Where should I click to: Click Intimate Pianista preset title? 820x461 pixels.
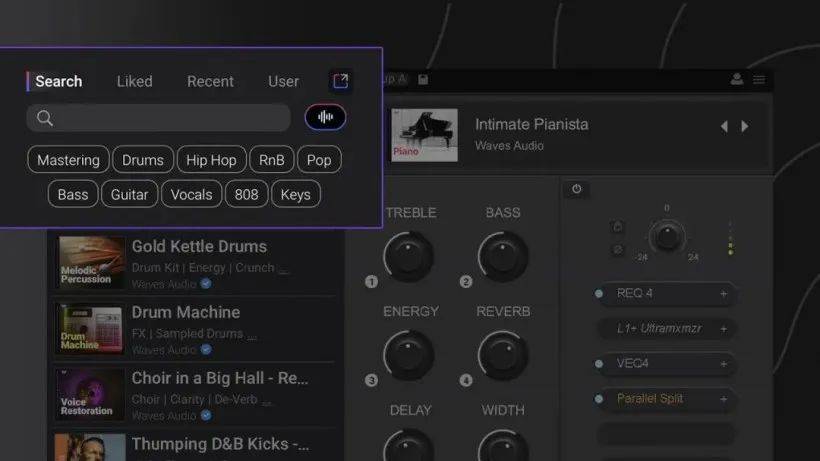(x=531, y=124)
